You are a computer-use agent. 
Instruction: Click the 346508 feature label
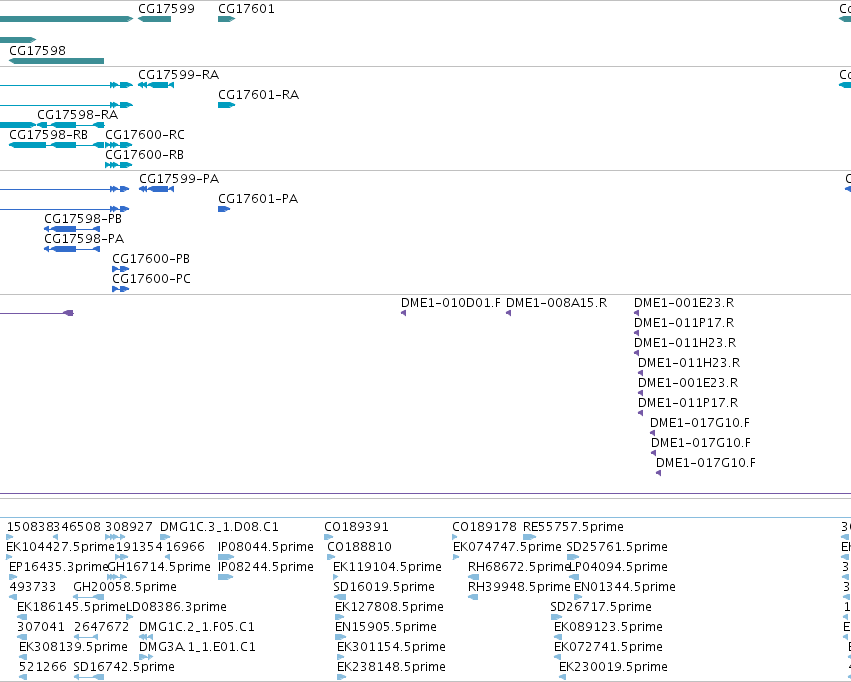[x=77, y=527]
